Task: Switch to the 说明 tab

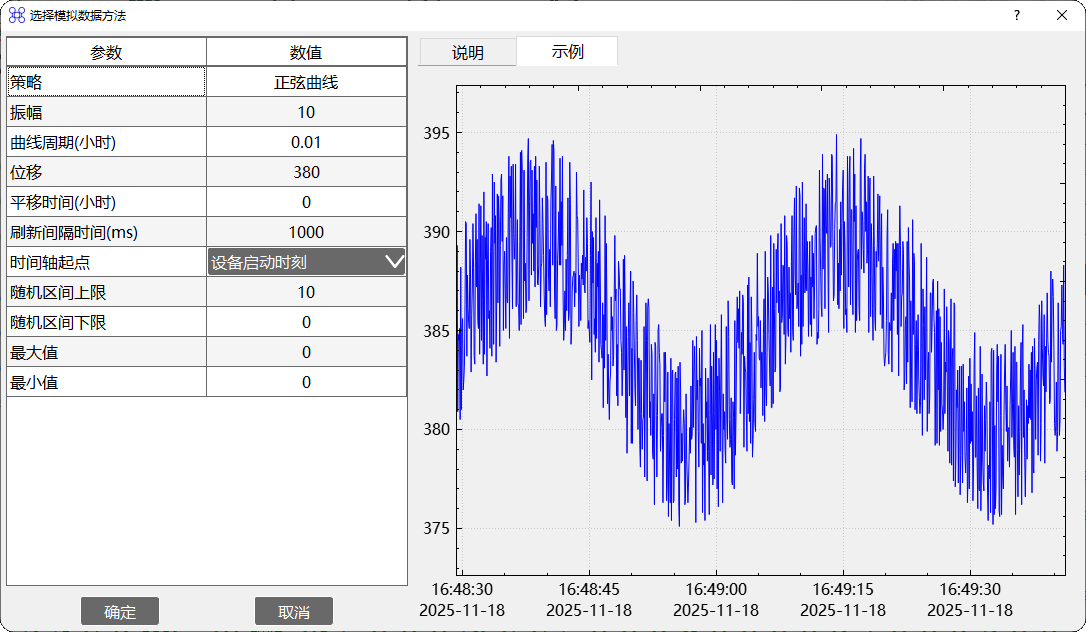Action: point(468,53)
